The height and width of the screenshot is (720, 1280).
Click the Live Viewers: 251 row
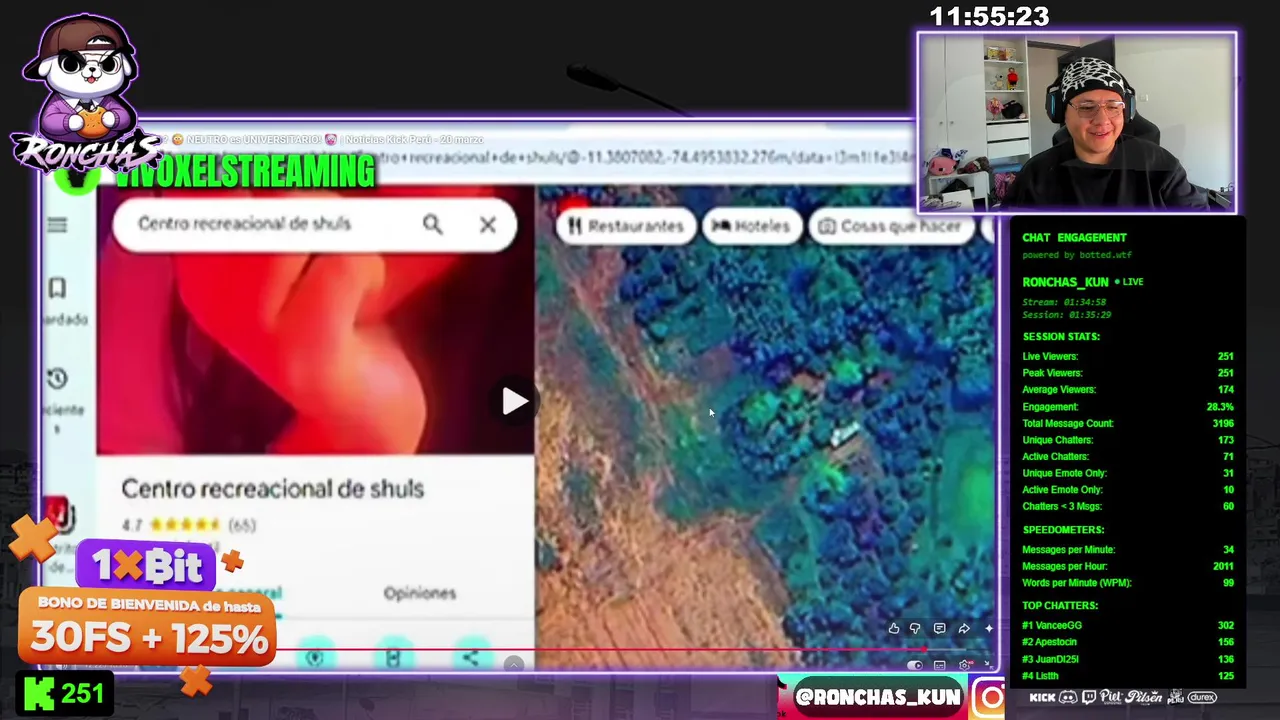[x=1128, y=357]
